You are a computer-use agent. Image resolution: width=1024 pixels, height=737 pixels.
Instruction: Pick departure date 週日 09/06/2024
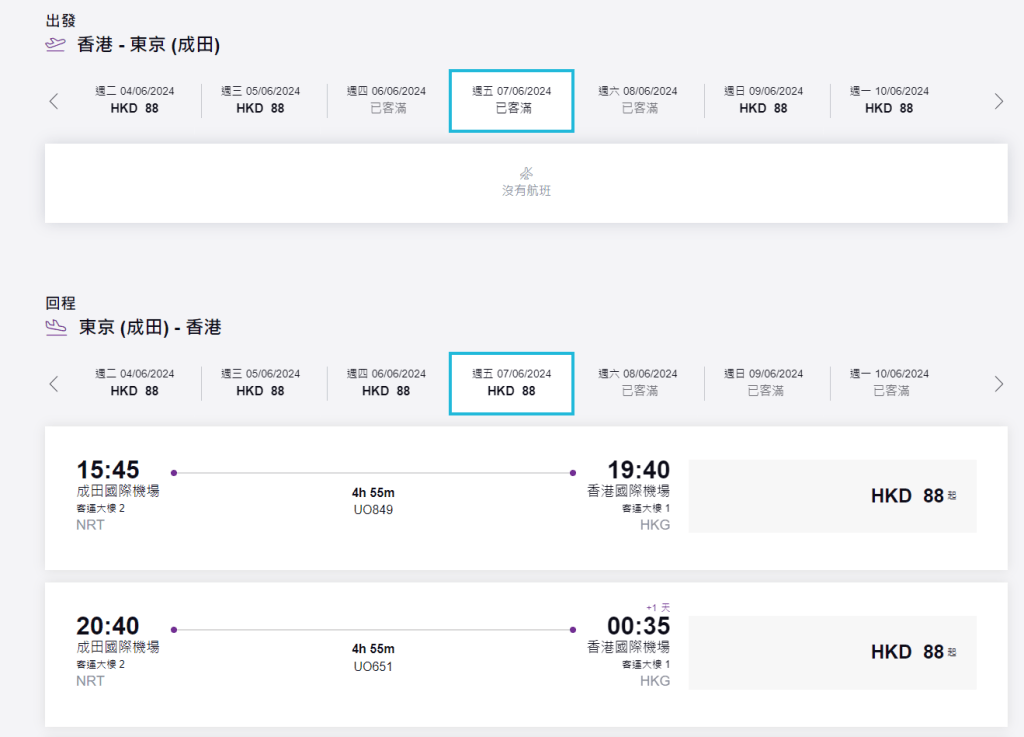point(763,100)
